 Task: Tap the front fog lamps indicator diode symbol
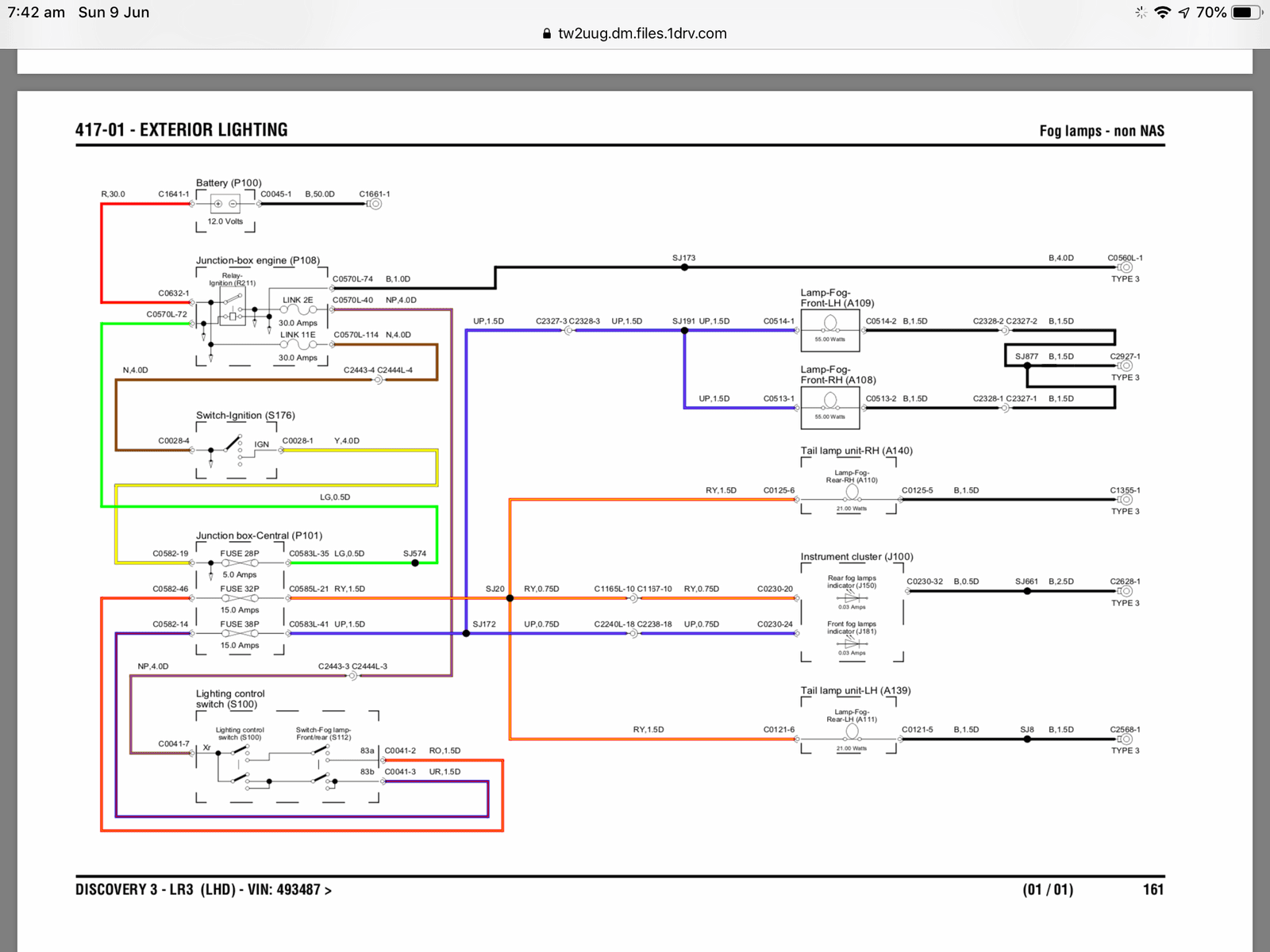click(x=852, y=643)
